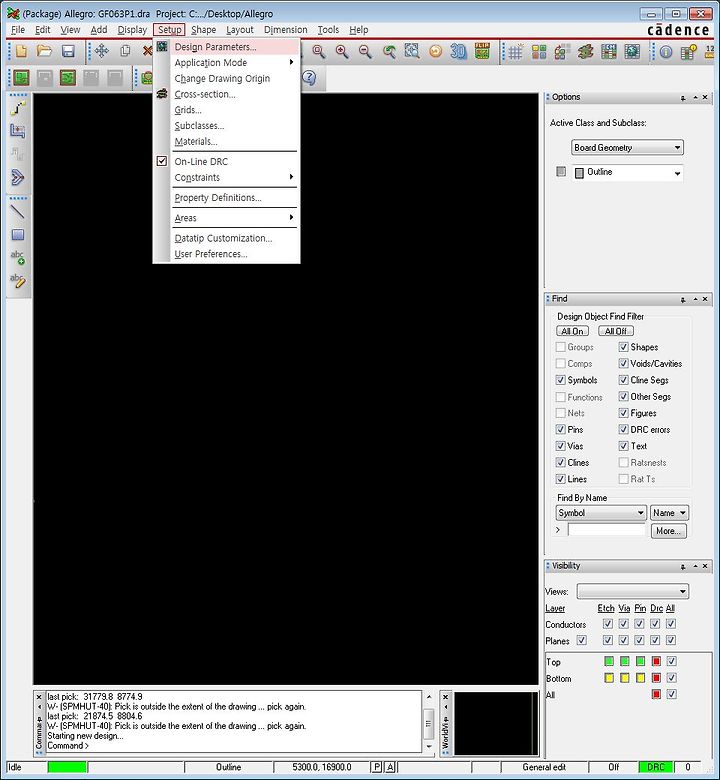The width and height of the screenshot is (720, 780).
Task: Select the Add Rectangle tool
Action: click(x=17, y=235)
